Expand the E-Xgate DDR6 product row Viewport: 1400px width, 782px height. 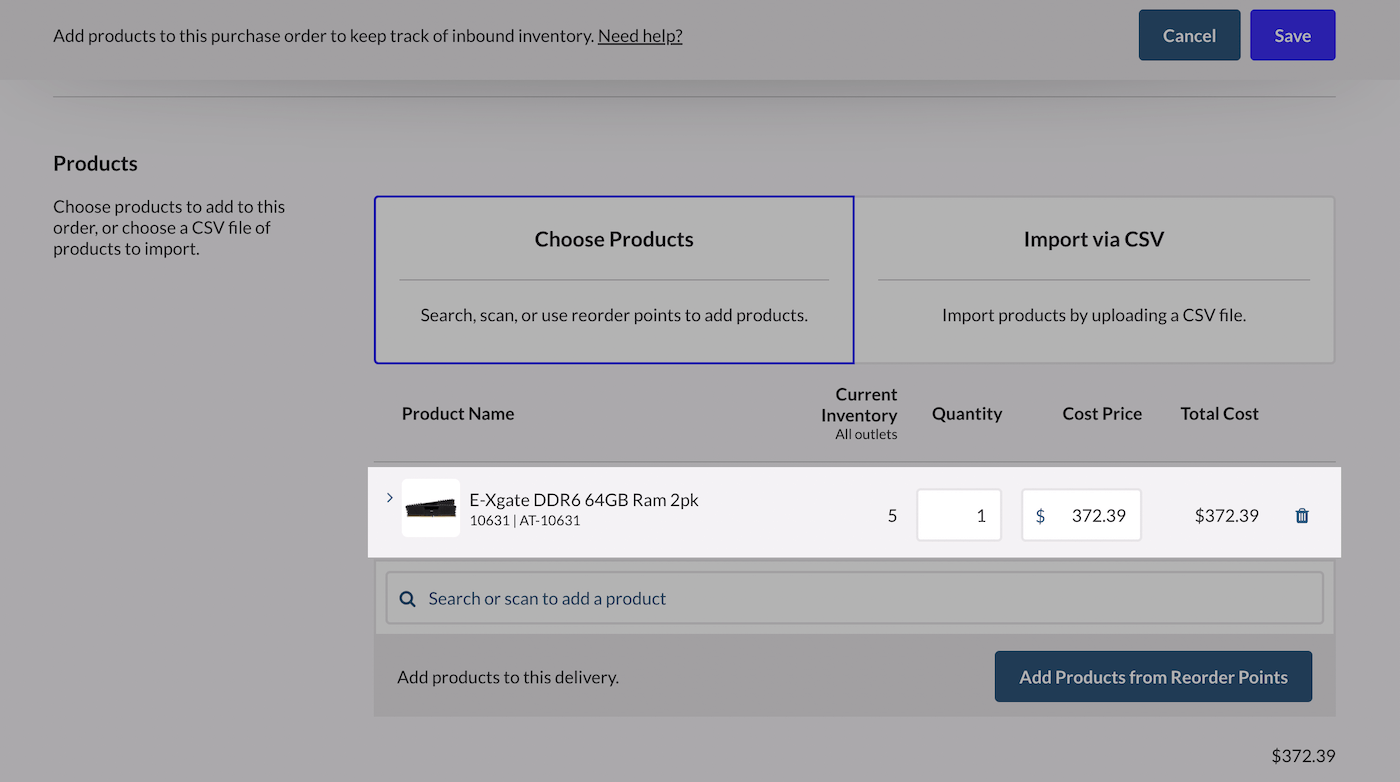click(390, 498)
